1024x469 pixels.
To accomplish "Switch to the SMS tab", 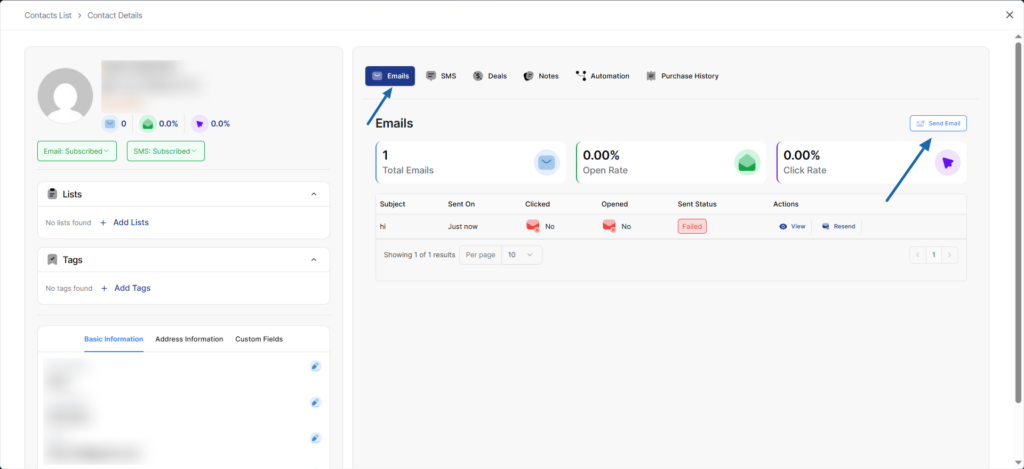I will tap(441, 76).
